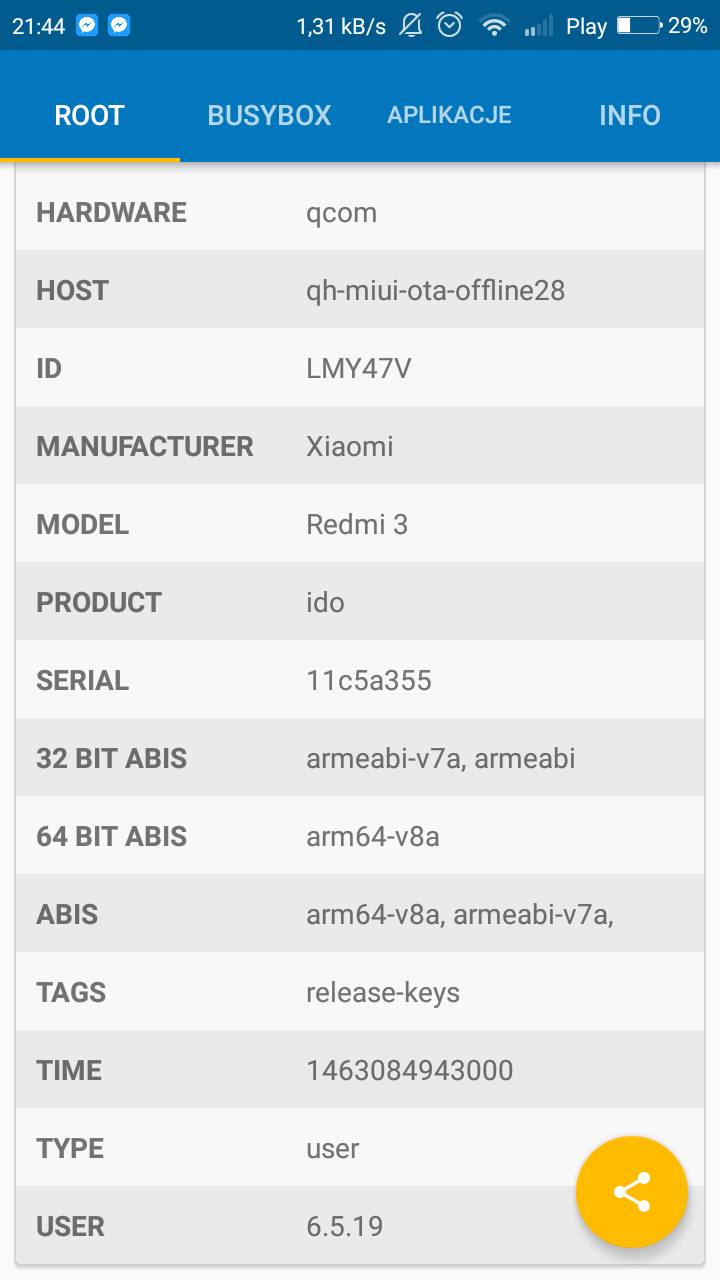Tap the Wi-Fi signal status icon

494,26
